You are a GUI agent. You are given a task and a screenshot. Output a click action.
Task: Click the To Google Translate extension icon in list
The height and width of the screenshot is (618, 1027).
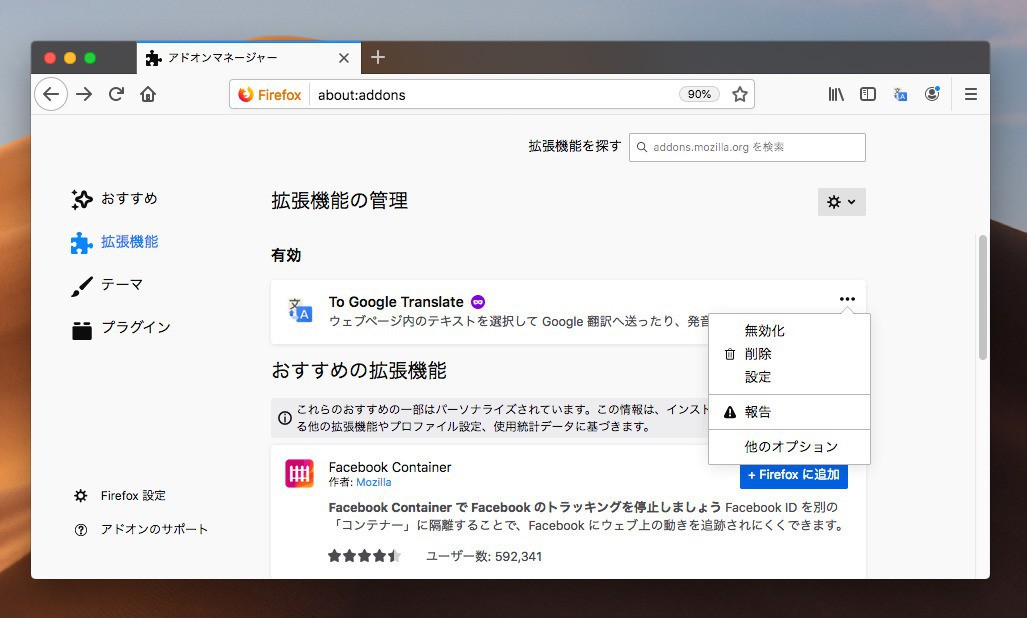[x=300, y=310]
